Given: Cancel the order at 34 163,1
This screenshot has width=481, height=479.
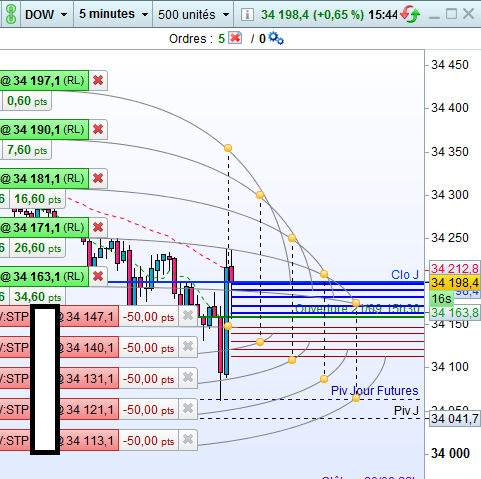Looking at the screenshot, I should 98,276.
